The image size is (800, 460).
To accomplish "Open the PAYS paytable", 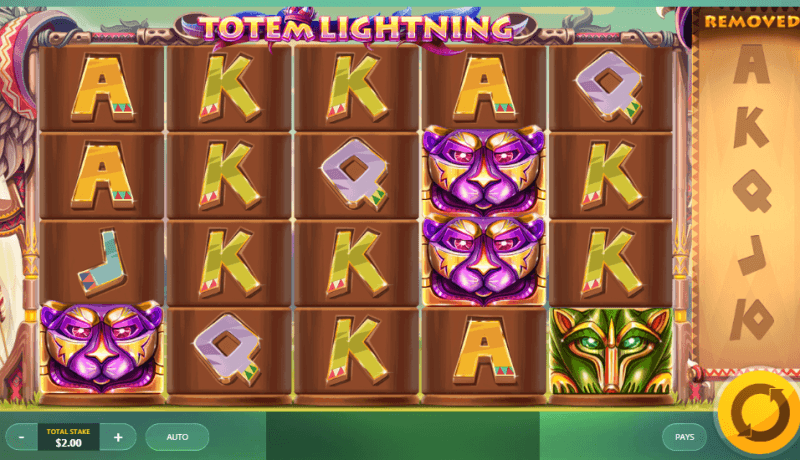I will [x=684, y=437].
